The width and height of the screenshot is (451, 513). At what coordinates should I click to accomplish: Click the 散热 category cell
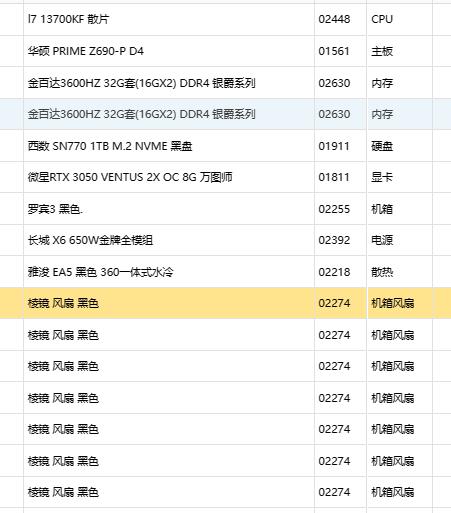point(399,272)
